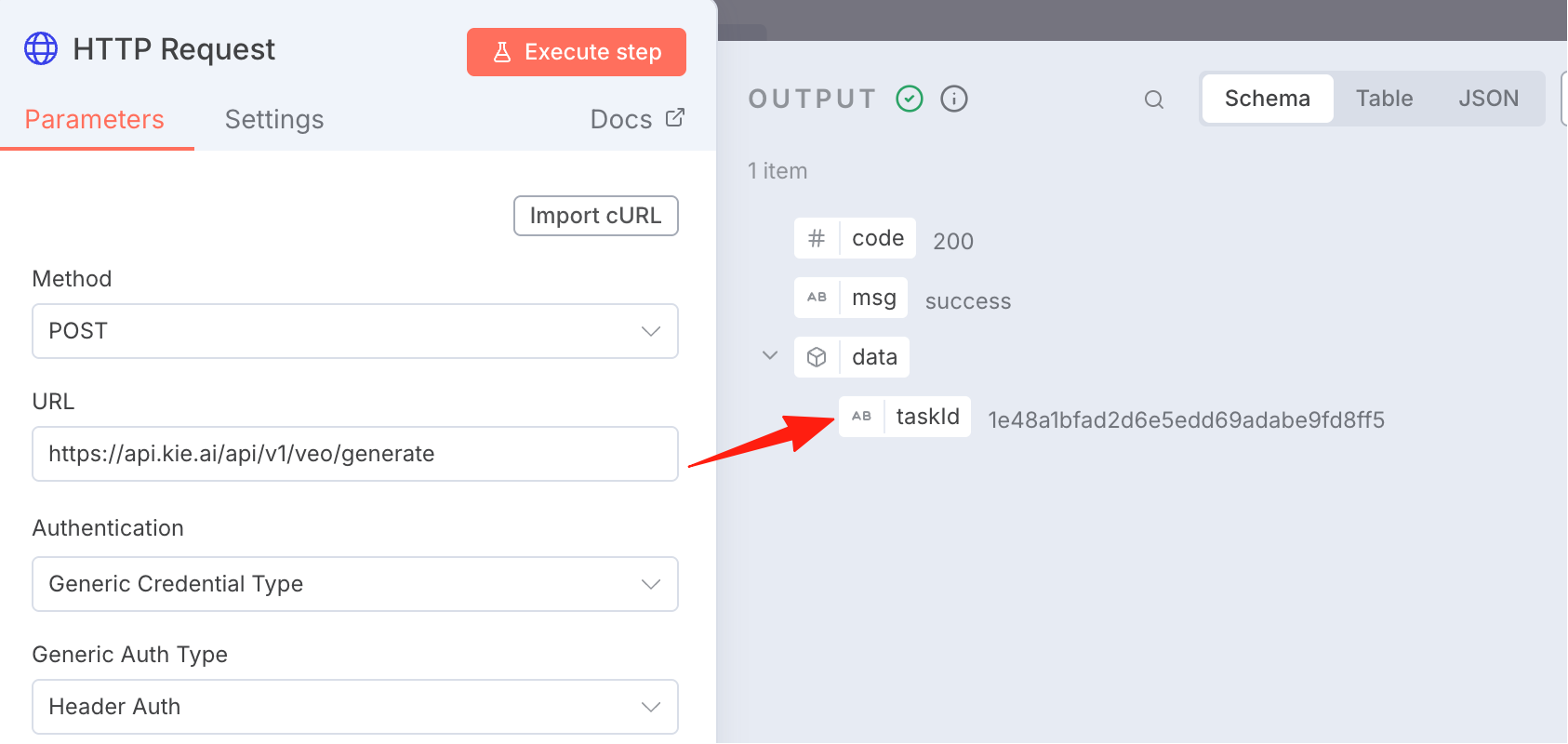
Task: Click the flask icon in Execute step
Action: tap(502, 52)
